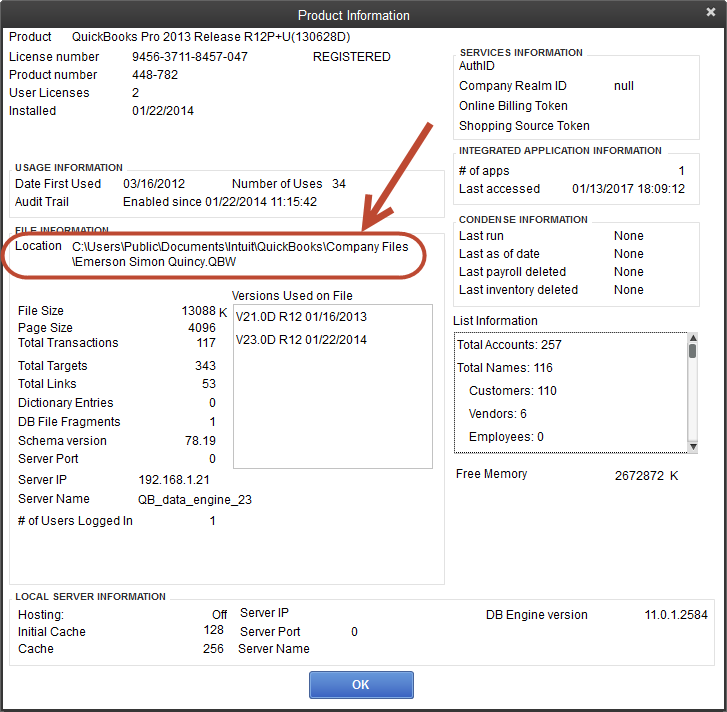Click the Last run None value
Screen dimensions: 727x712
coord(629,235)
